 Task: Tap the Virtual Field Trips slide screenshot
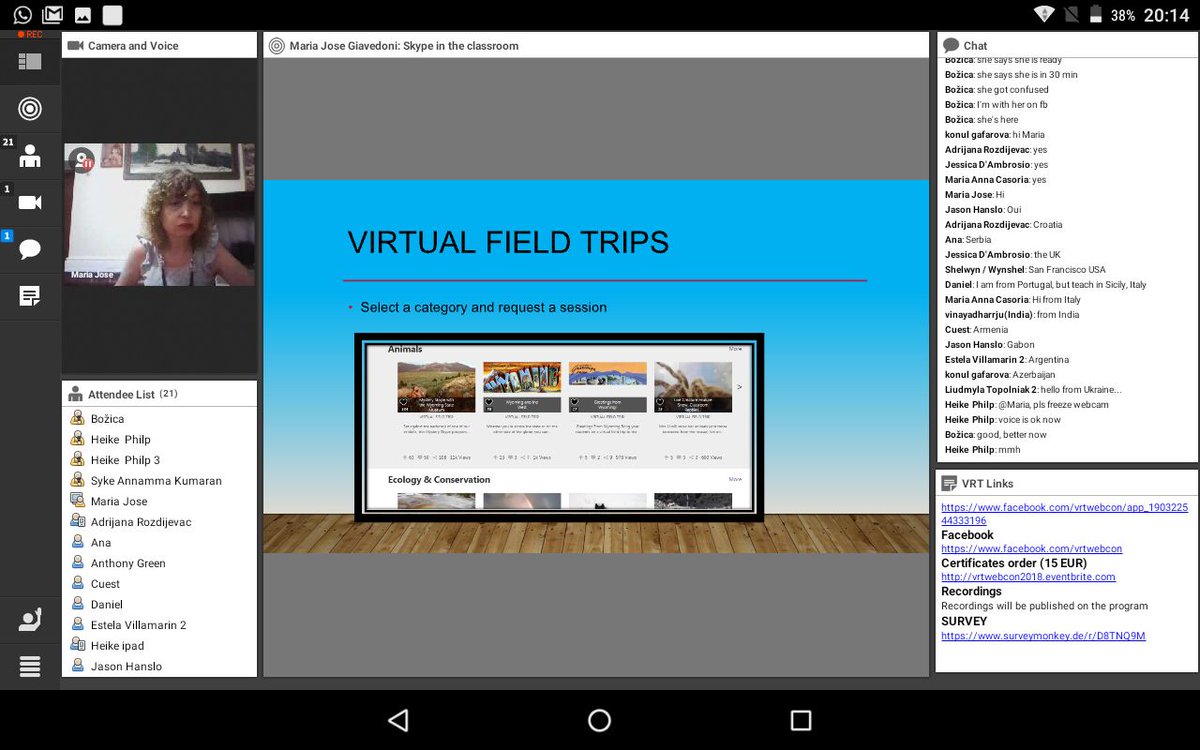pos(559,427)
